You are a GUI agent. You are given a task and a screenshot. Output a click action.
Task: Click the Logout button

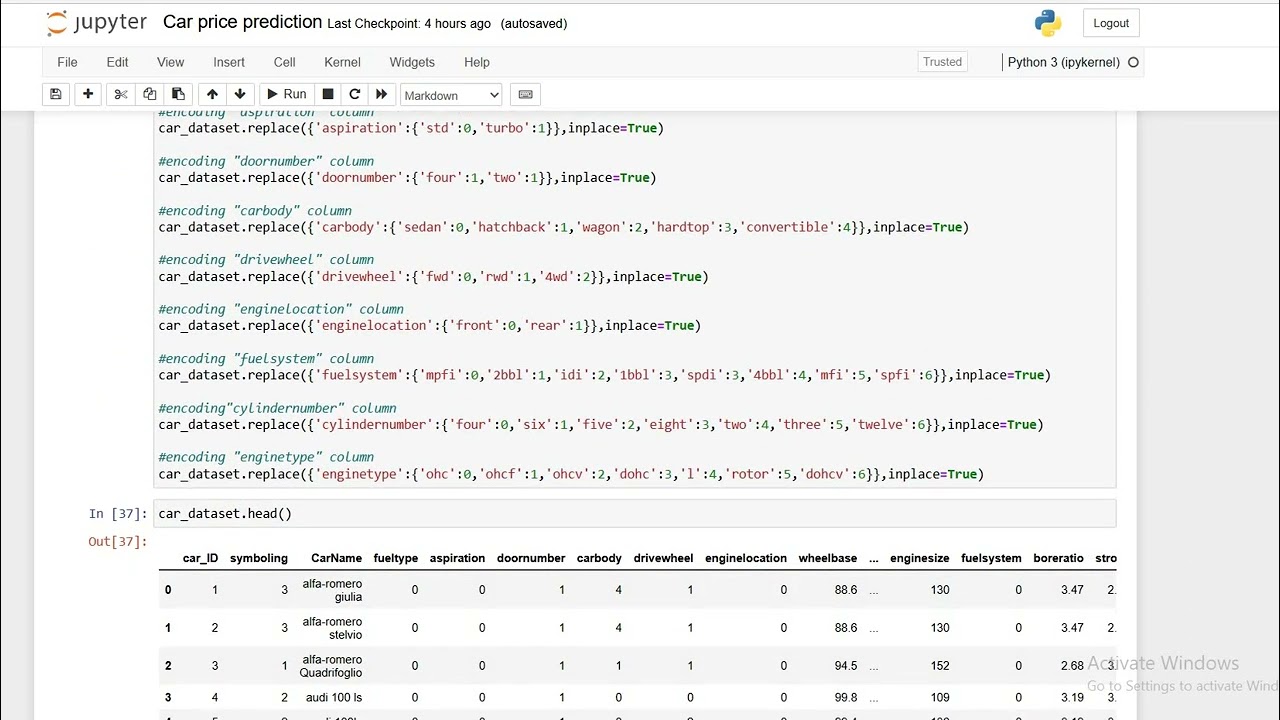click(1110, 23)
